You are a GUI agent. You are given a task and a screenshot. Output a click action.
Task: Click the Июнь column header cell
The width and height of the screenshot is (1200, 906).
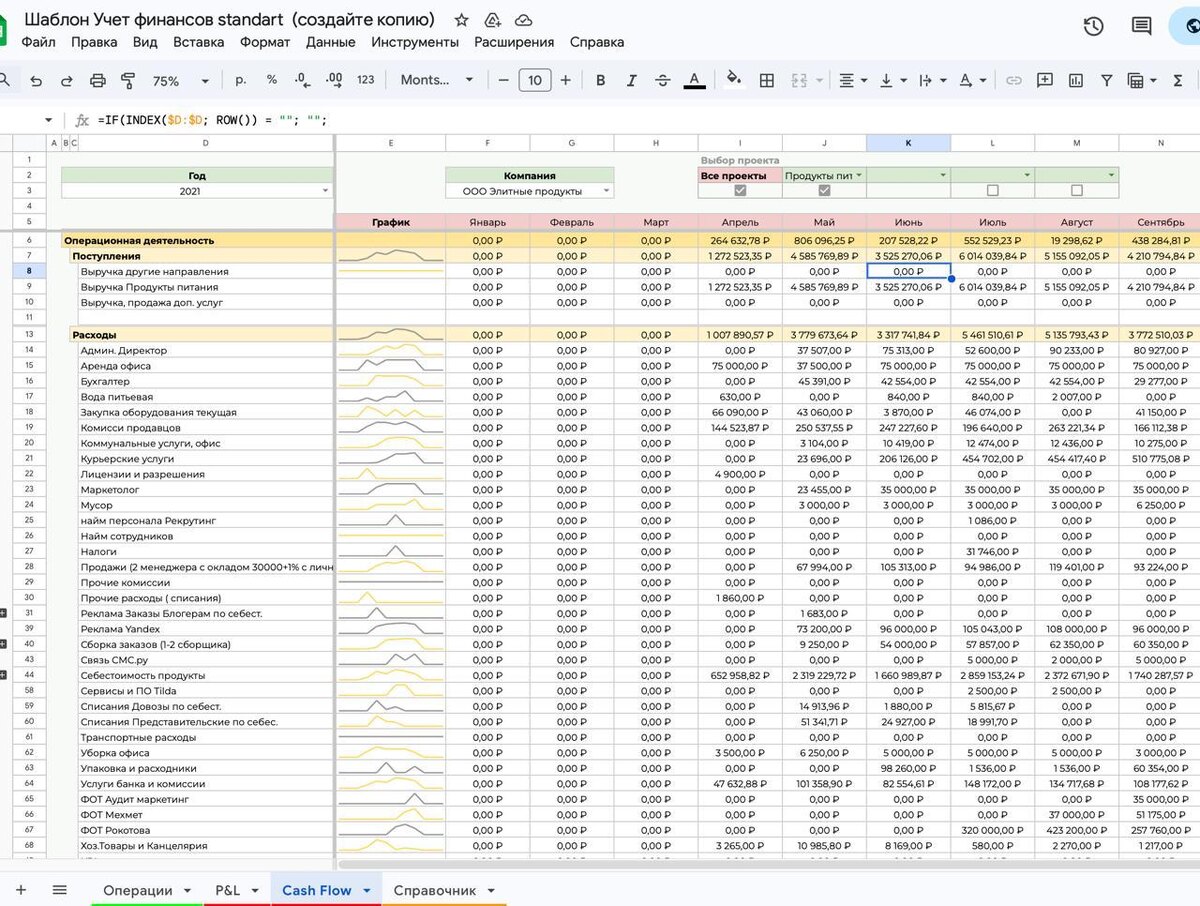tap(908, 222)
